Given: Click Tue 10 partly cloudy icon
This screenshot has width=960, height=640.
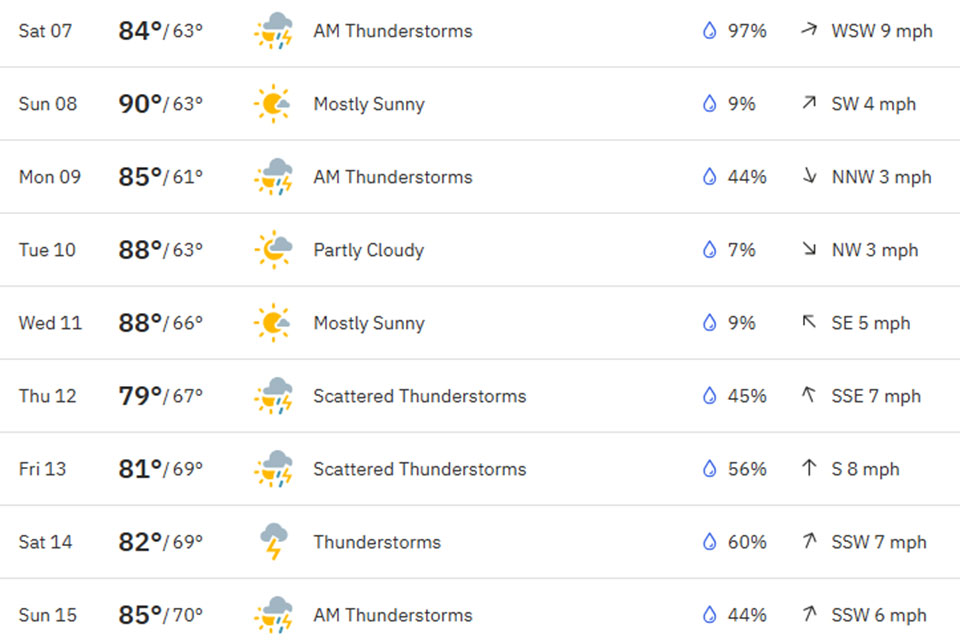Looking at the screenshot, I should 272,250.
